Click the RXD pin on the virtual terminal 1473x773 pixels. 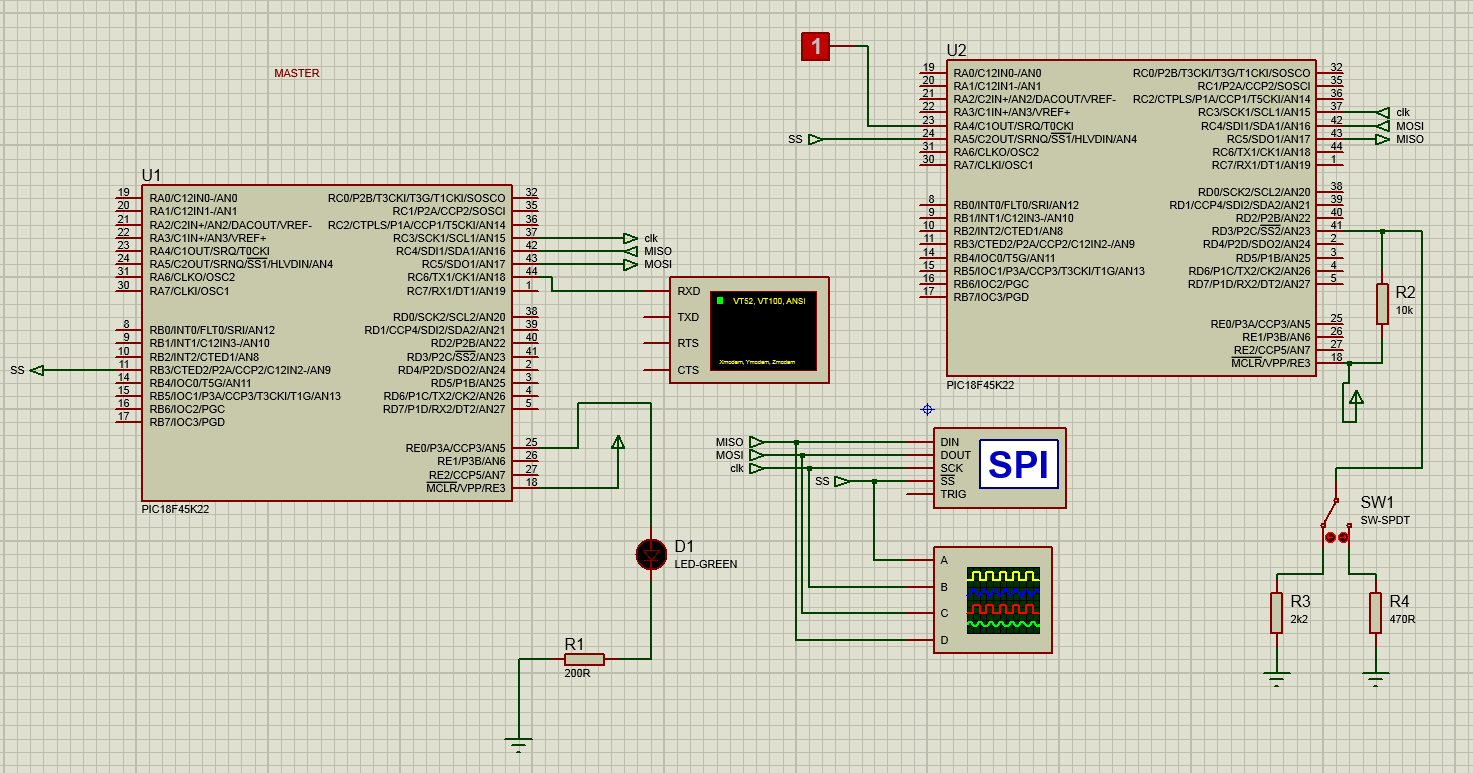coord(688,291)
